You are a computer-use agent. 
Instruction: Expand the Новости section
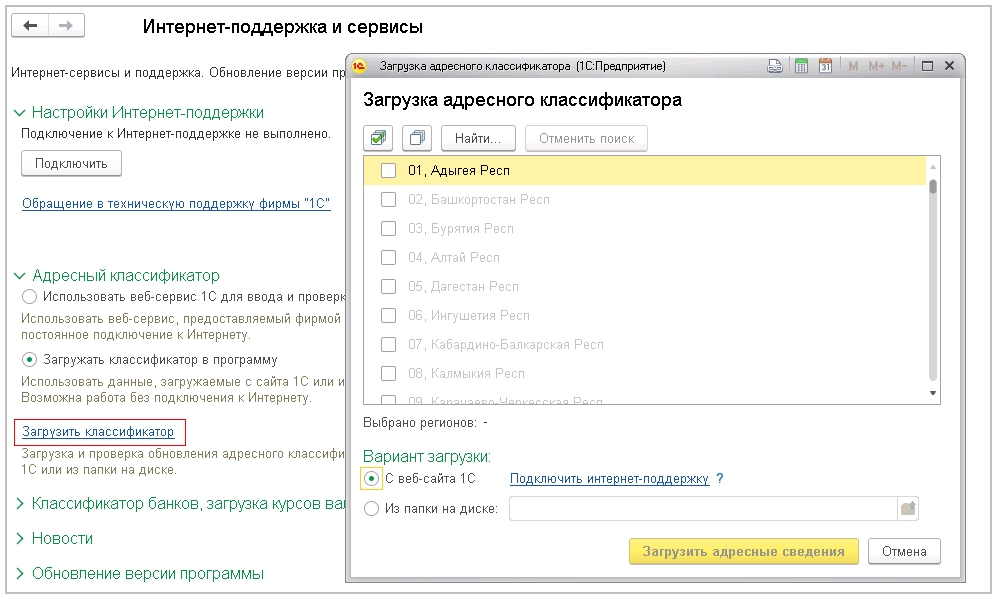[x=20, y=539]
